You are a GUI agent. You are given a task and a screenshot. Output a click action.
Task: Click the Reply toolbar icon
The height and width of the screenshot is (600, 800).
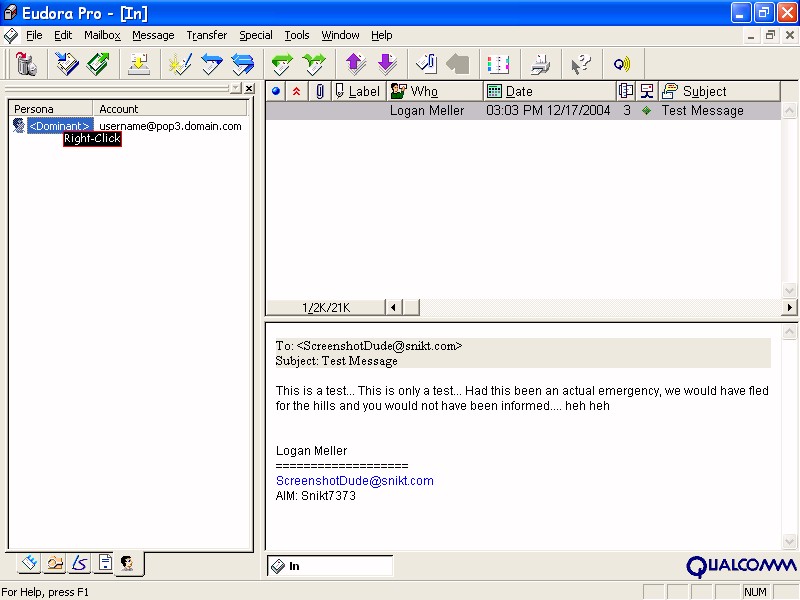(x=212, y=64)
